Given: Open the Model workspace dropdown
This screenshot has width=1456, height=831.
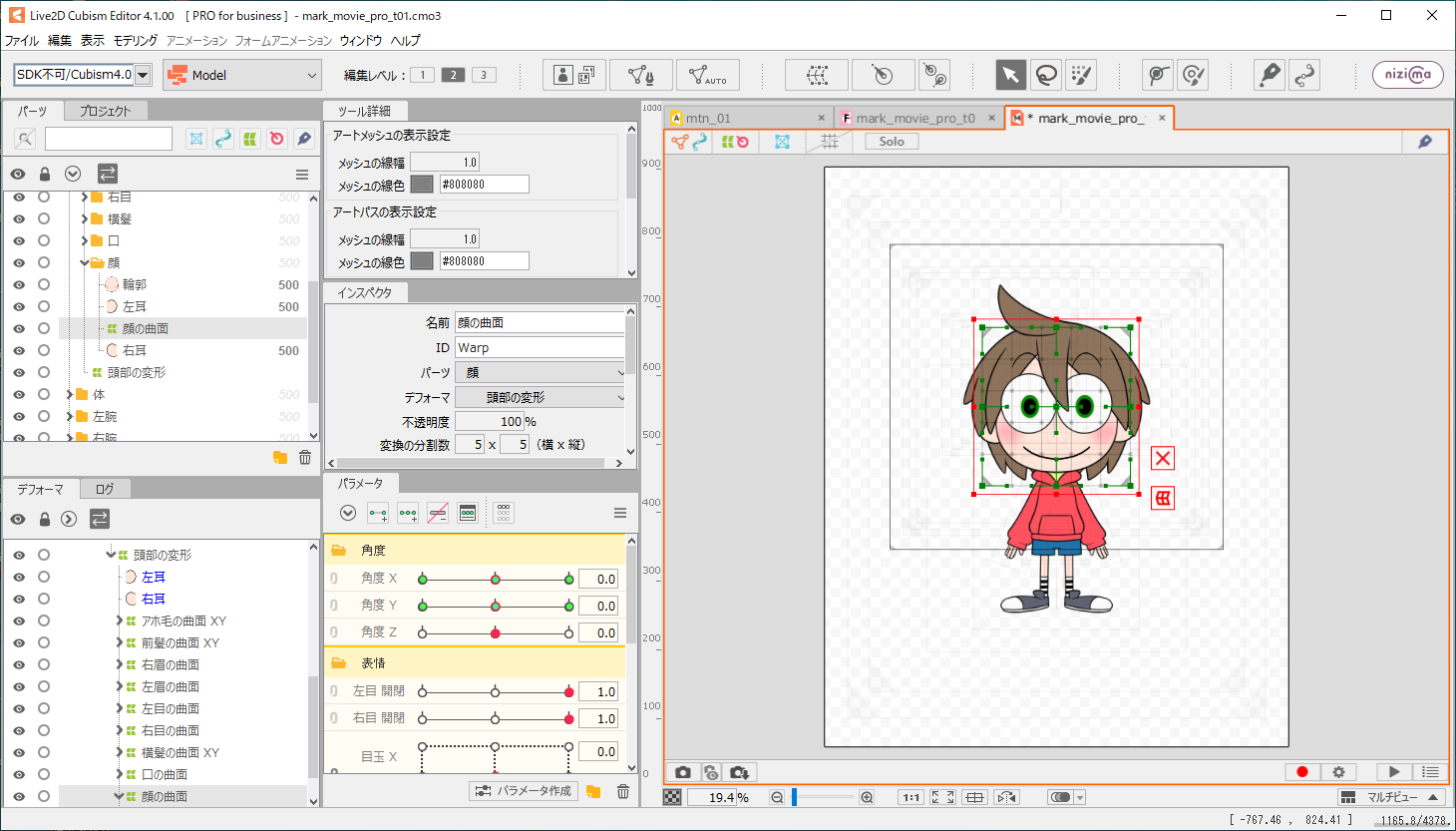Looking at the screenshot, I should (242, 75).
